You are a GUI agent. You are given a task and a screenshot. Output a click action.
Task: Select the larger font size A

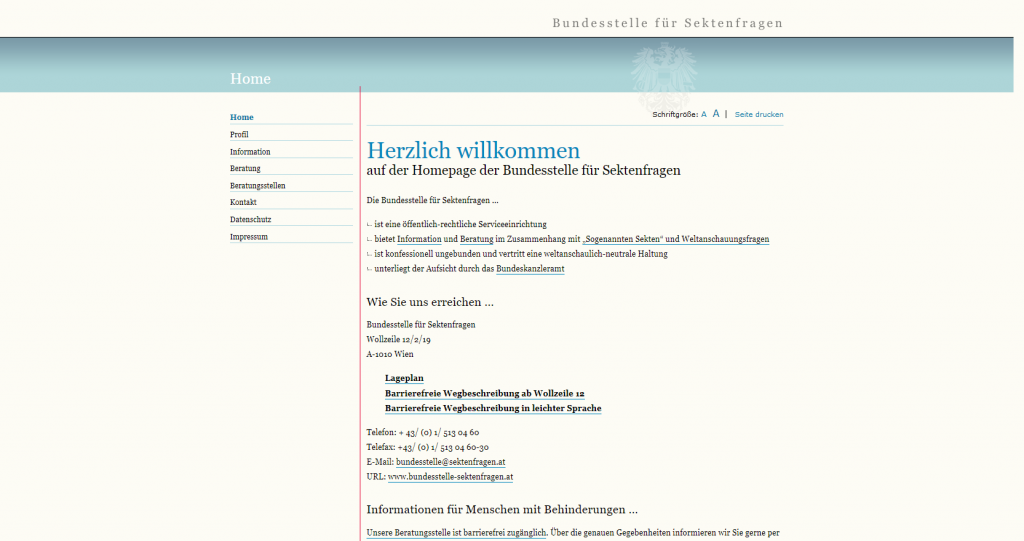coord(716,114)
